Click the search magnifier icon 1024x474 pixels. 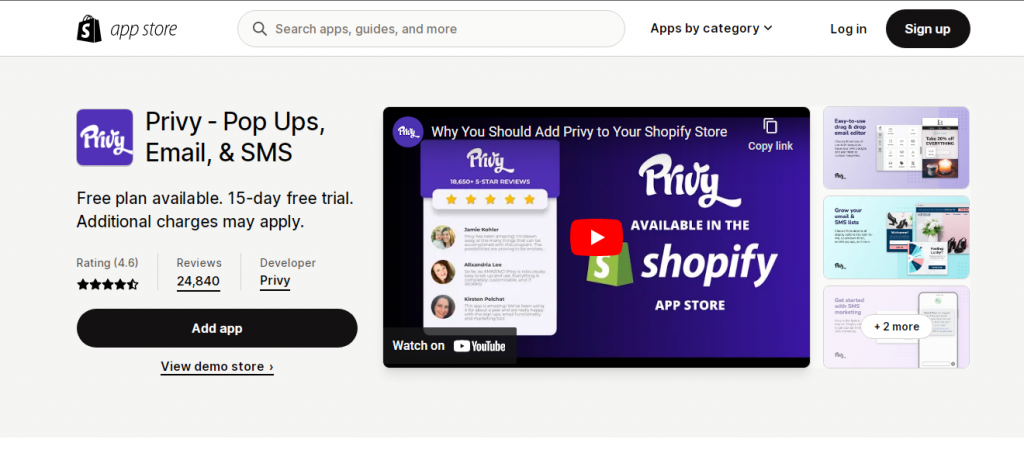tap(260, 29)
